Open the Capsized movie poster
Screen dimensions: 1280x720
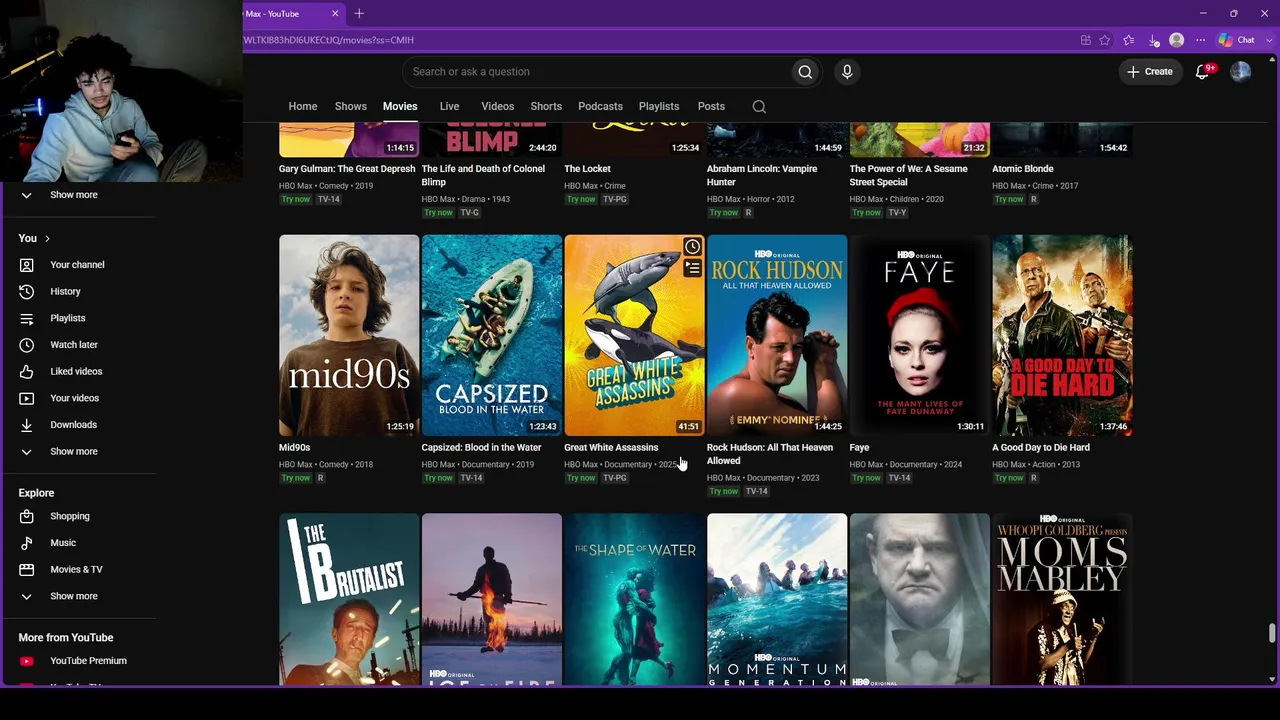(492, 335)
